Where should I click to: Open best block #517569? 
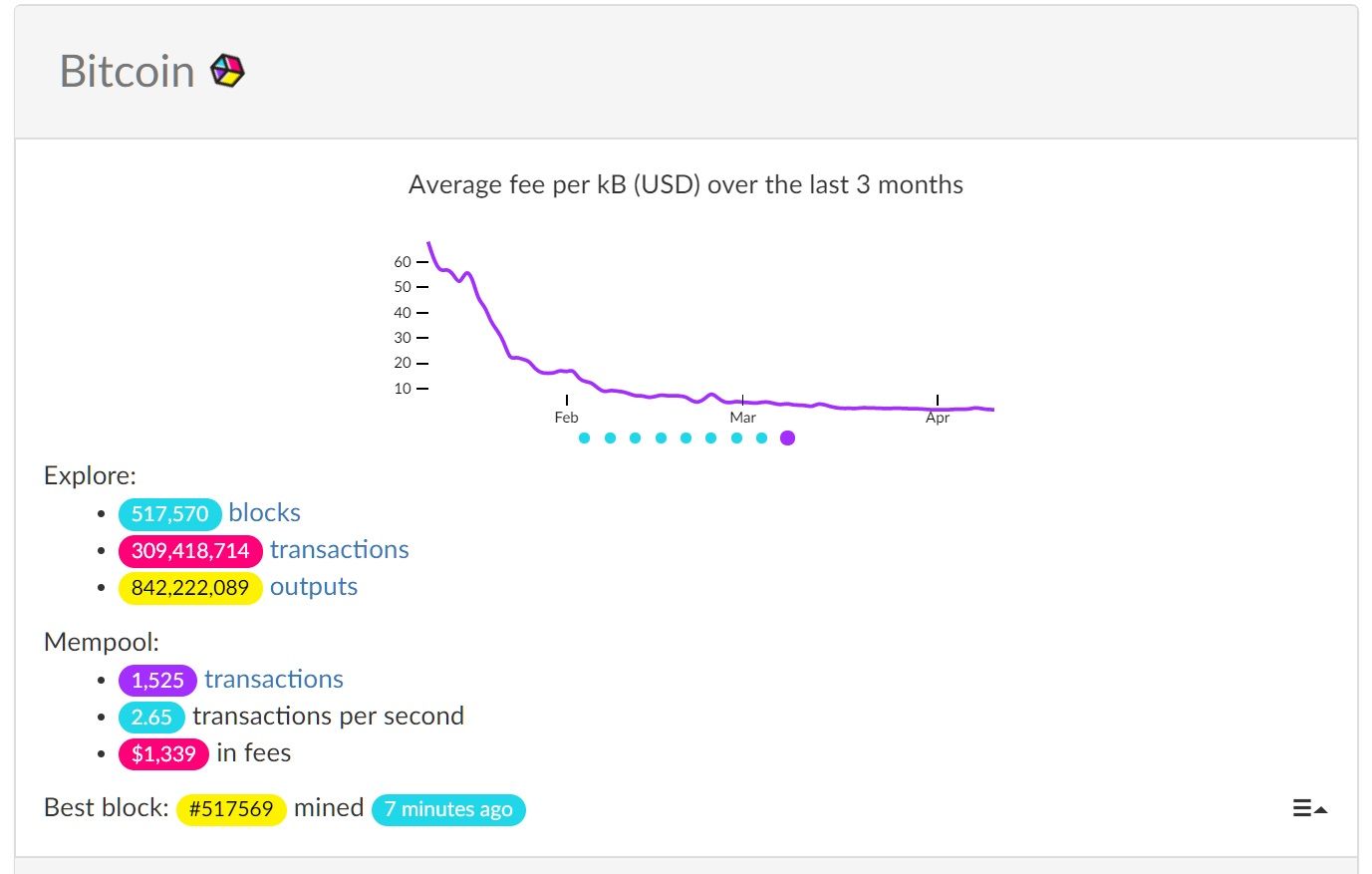coord(231,809)
